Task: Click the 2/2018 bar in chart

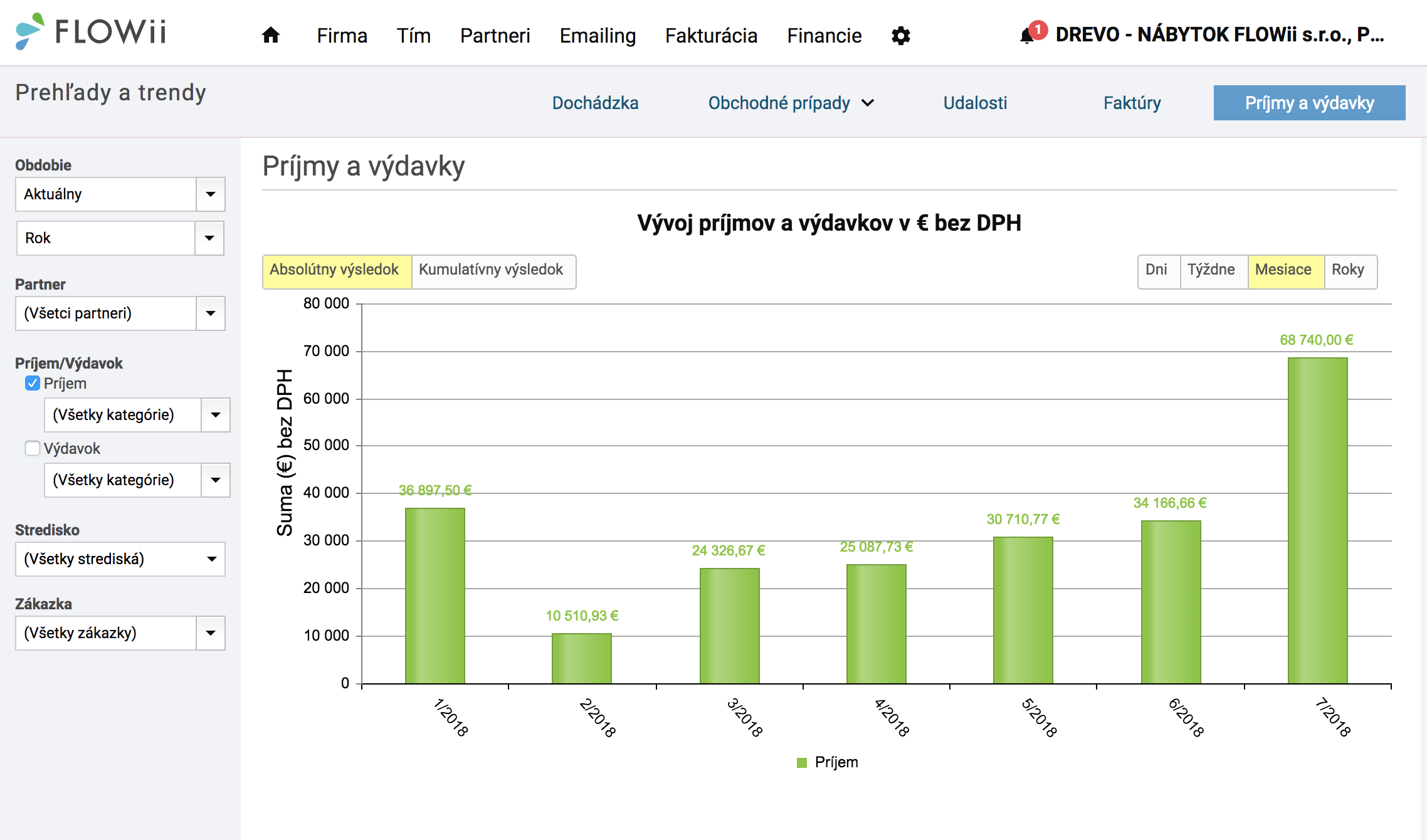Action: pyautogui.click(x=582, y=658)
